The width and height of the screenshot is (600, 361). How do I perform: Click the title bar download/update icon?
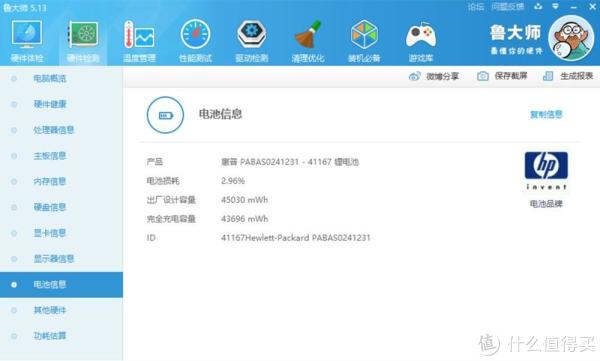pyautogui.click(x=538, y=7)
